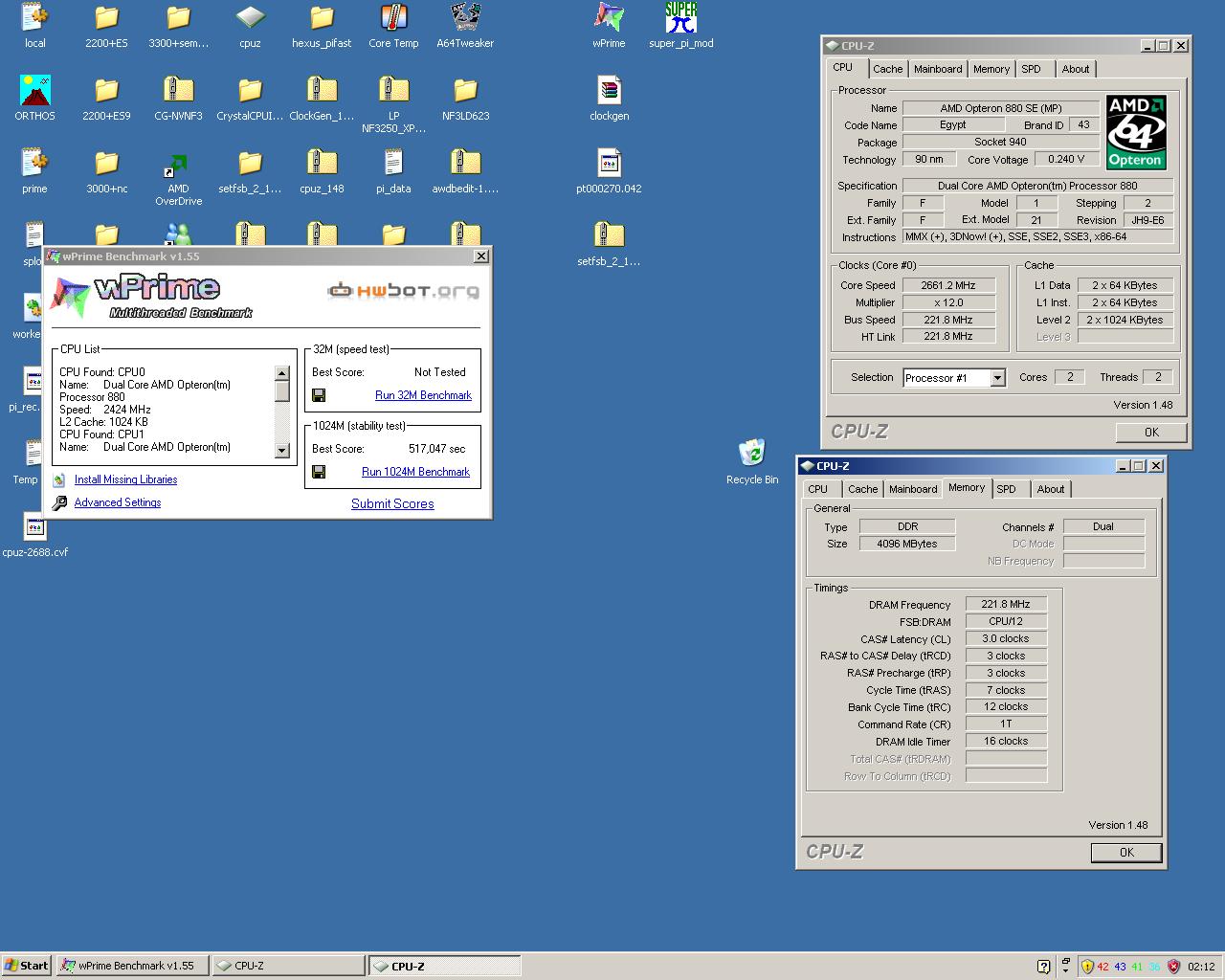Close the wPrime Benchmark window
Image resolution: width=1225 pixels, height=980 pixels.
(481, 256)
